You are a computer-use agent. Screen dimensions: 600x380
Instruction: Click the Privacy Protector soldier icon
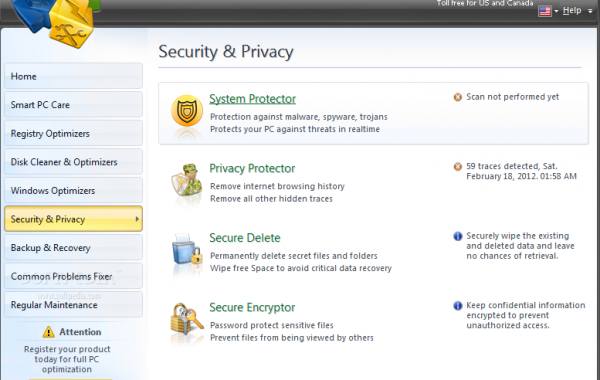click(186, 180)
